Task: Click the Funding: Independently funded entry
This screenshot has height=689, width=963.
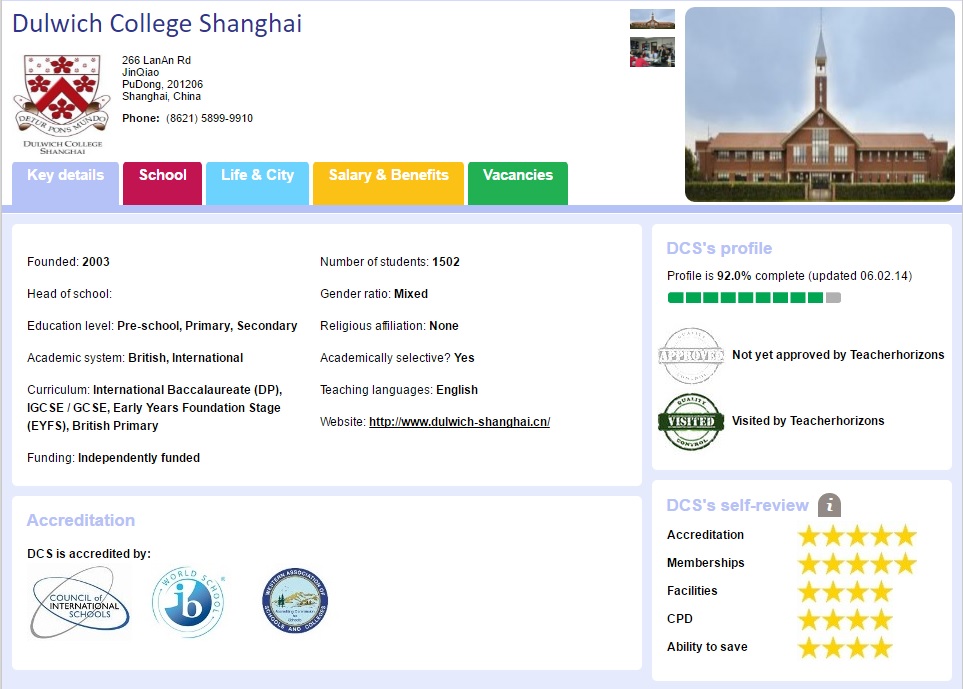Action: (x=114, y=458)
